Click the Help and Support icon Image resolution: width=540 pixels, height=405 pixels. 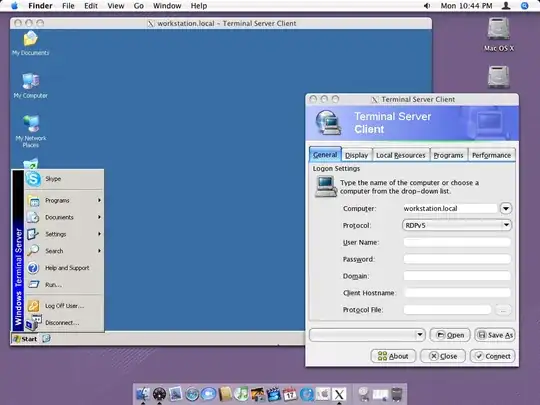pos(33,268)
